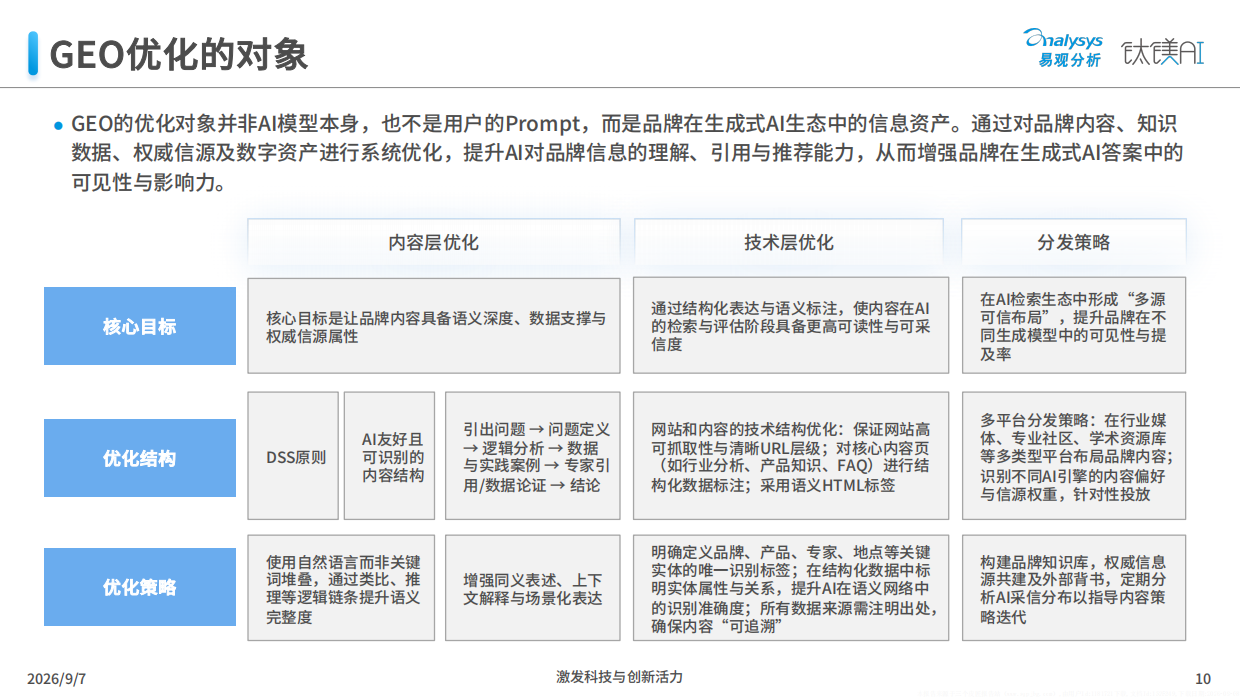Click the box starting 通过结构化表达与语义标注
This screenshot has width=1240, height=697.
(792, 326)
